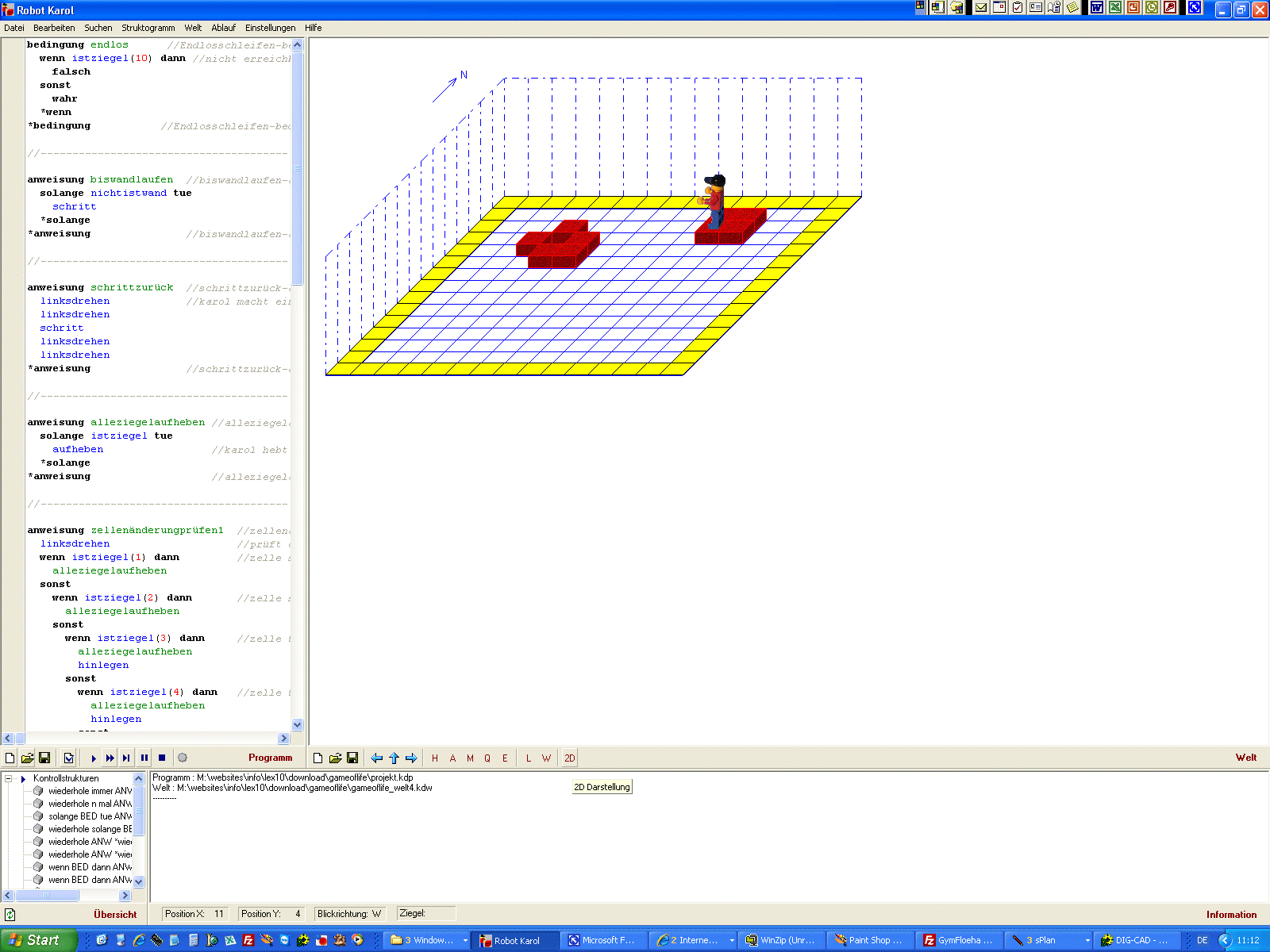Stop the program execution
Image resolution: width=1270 pixels, height=952 pixels.
(162, 758)
